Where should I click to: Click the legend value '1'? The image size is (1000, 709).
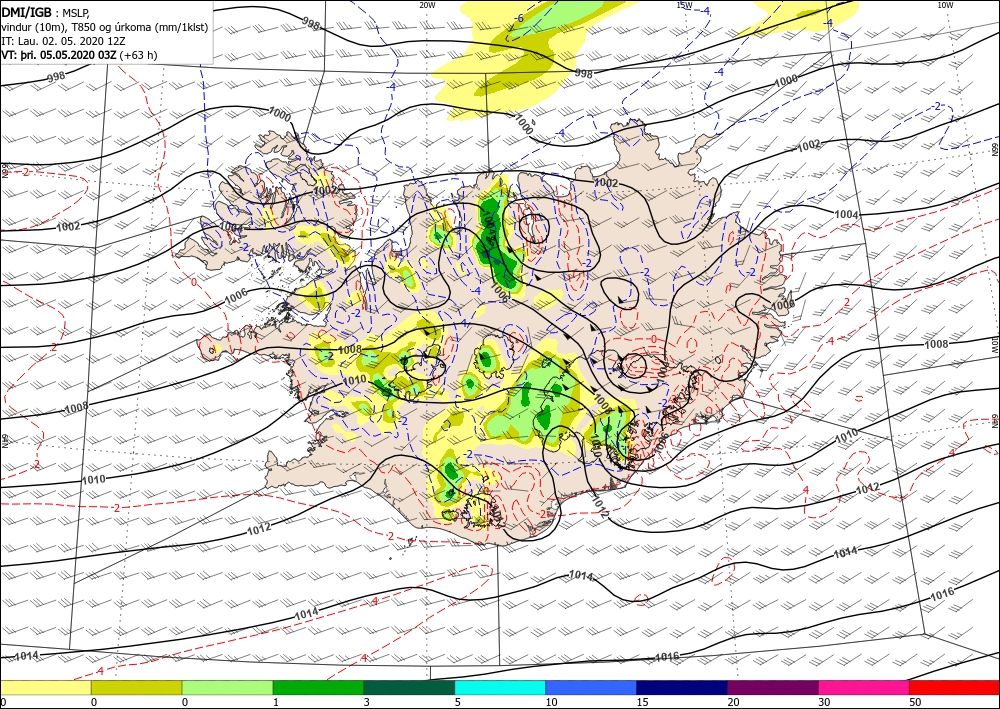276,702
